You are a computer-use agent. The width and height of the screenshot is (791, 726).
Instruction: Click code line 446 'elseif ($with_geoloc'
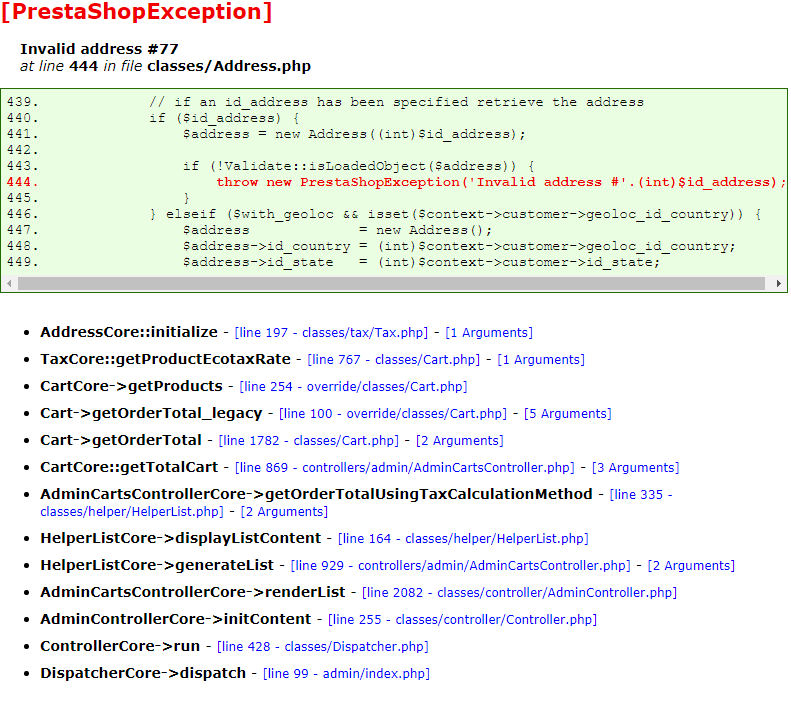click(x=456, y=214)
